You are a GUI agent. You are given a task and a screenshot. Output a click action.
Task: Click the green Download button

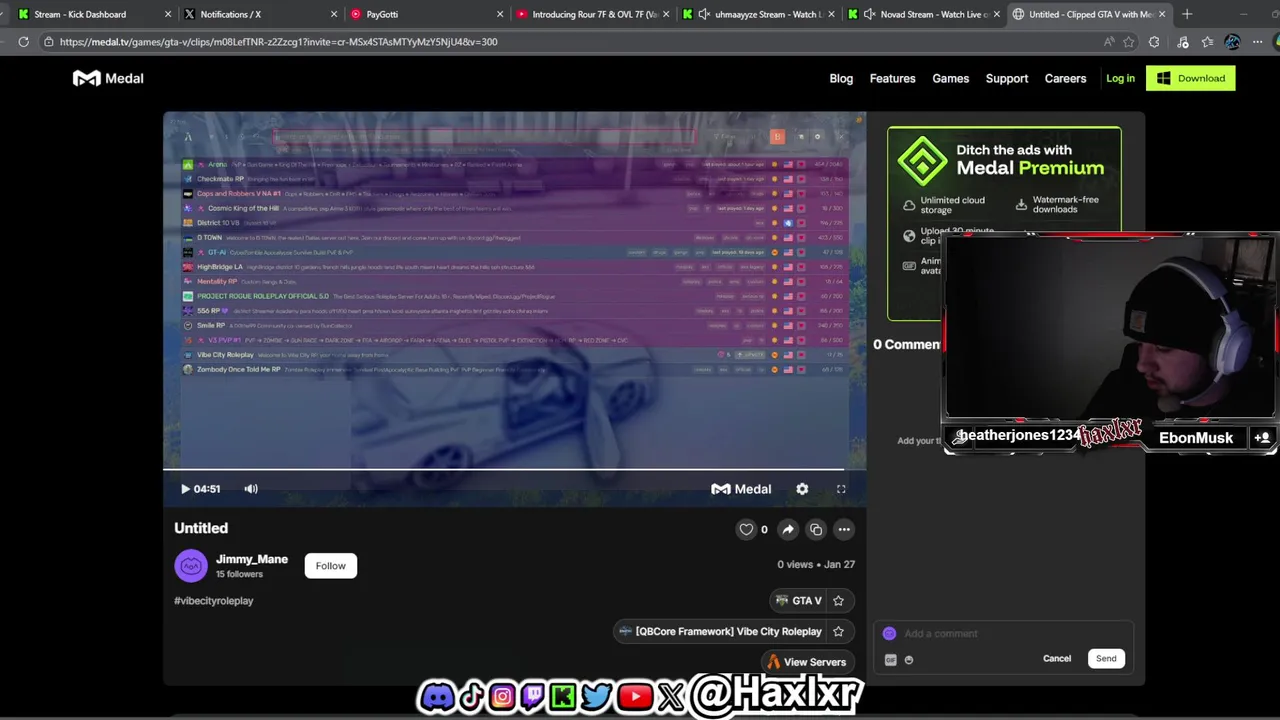[x=1191, y=78]
